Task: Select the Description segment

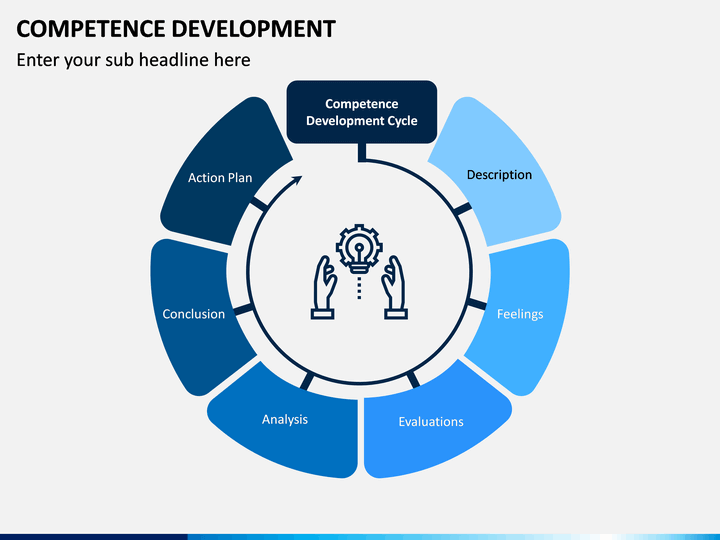Action: (x=495, y=172)
